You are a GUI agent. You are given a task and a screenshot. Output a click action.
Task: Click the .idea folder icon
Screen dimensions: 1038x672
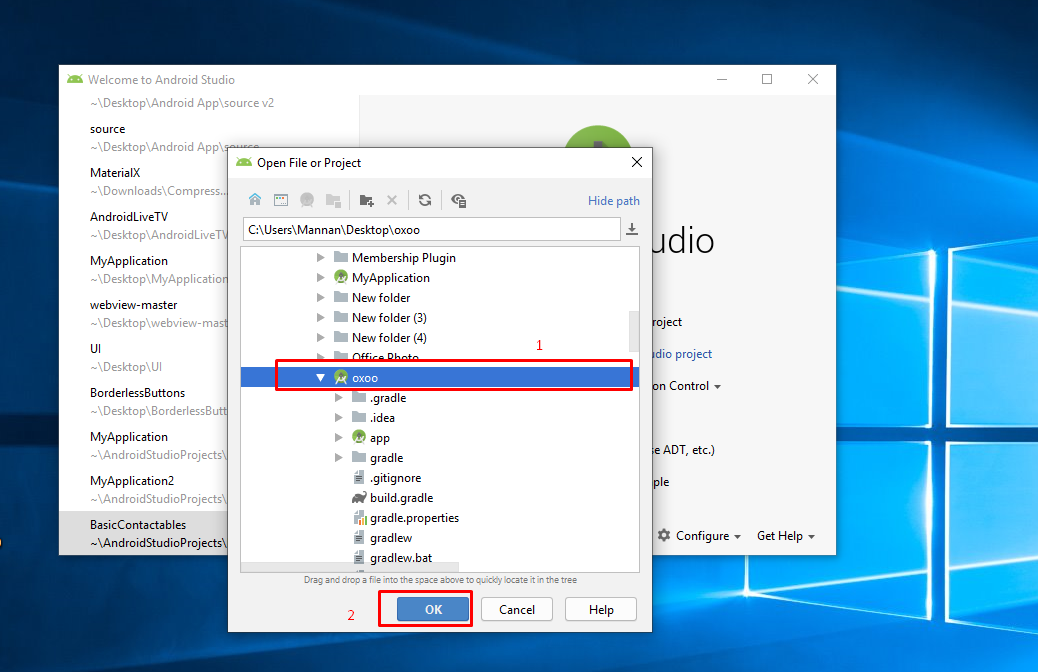(x=359, y=417)
